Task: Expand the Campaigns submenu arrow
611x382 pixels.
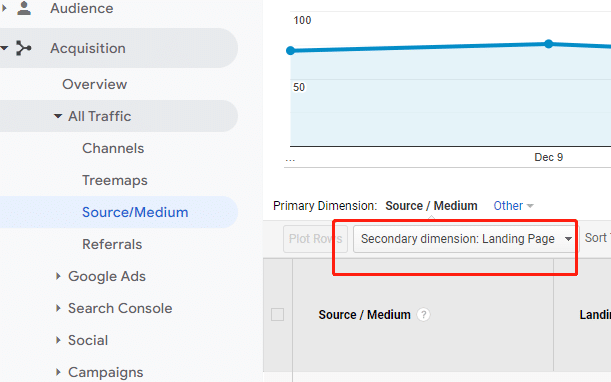Action: pos(58,372)
